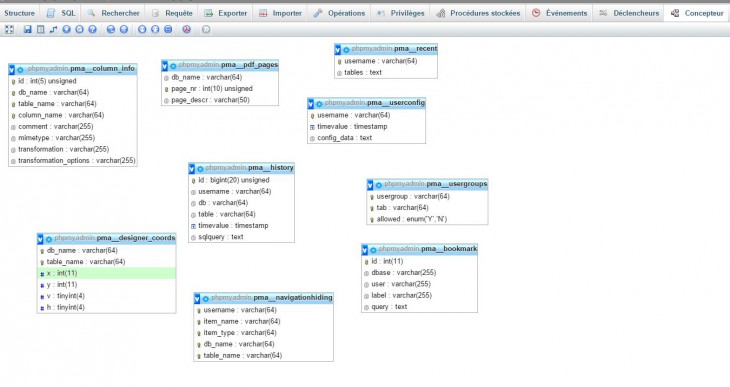Collapse the pma__recent table with V arrow
The height and width of the screenshot is (387, 730).
click(338, 49)
